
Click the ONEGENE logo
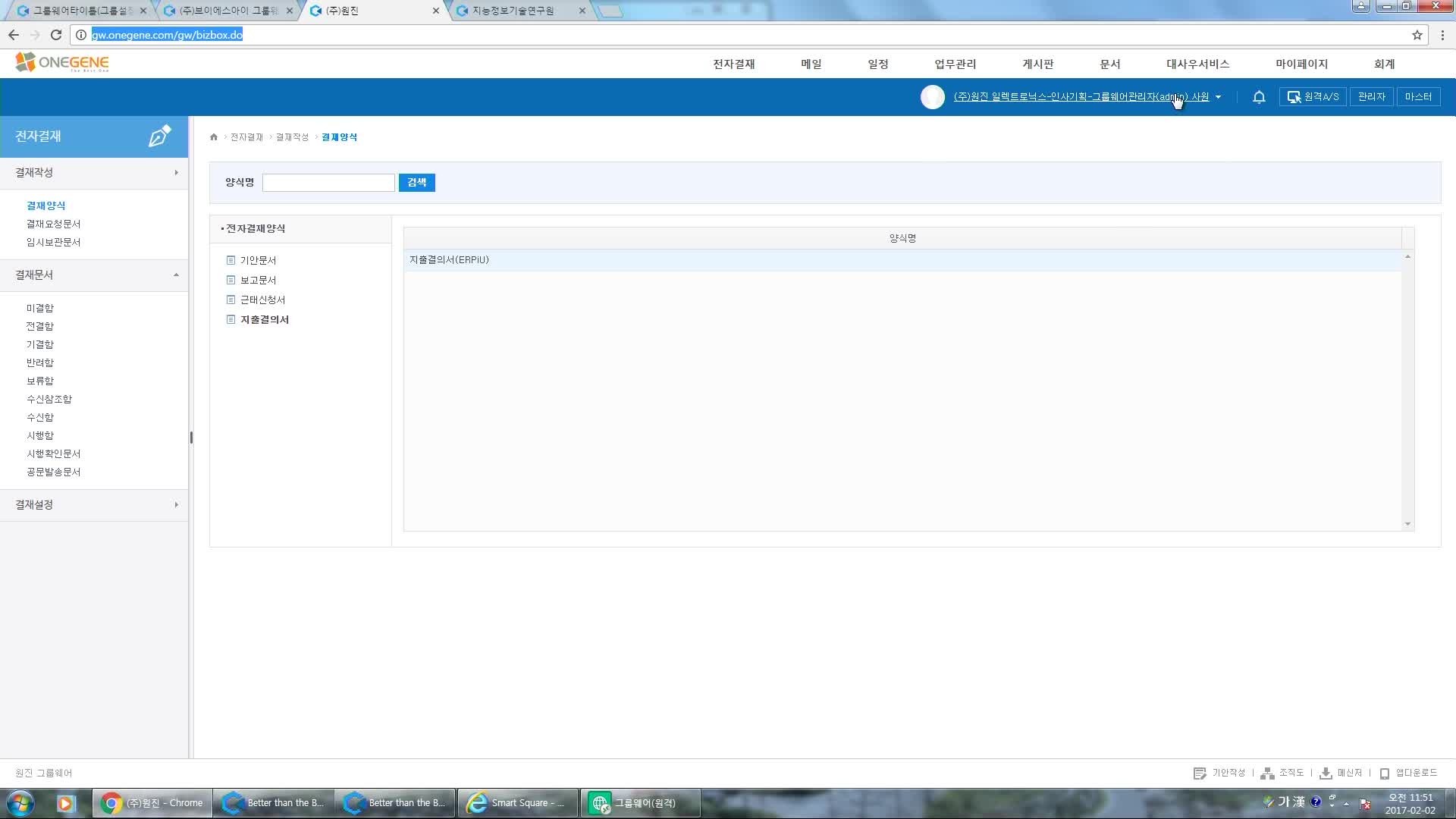[x=62, y=62]
